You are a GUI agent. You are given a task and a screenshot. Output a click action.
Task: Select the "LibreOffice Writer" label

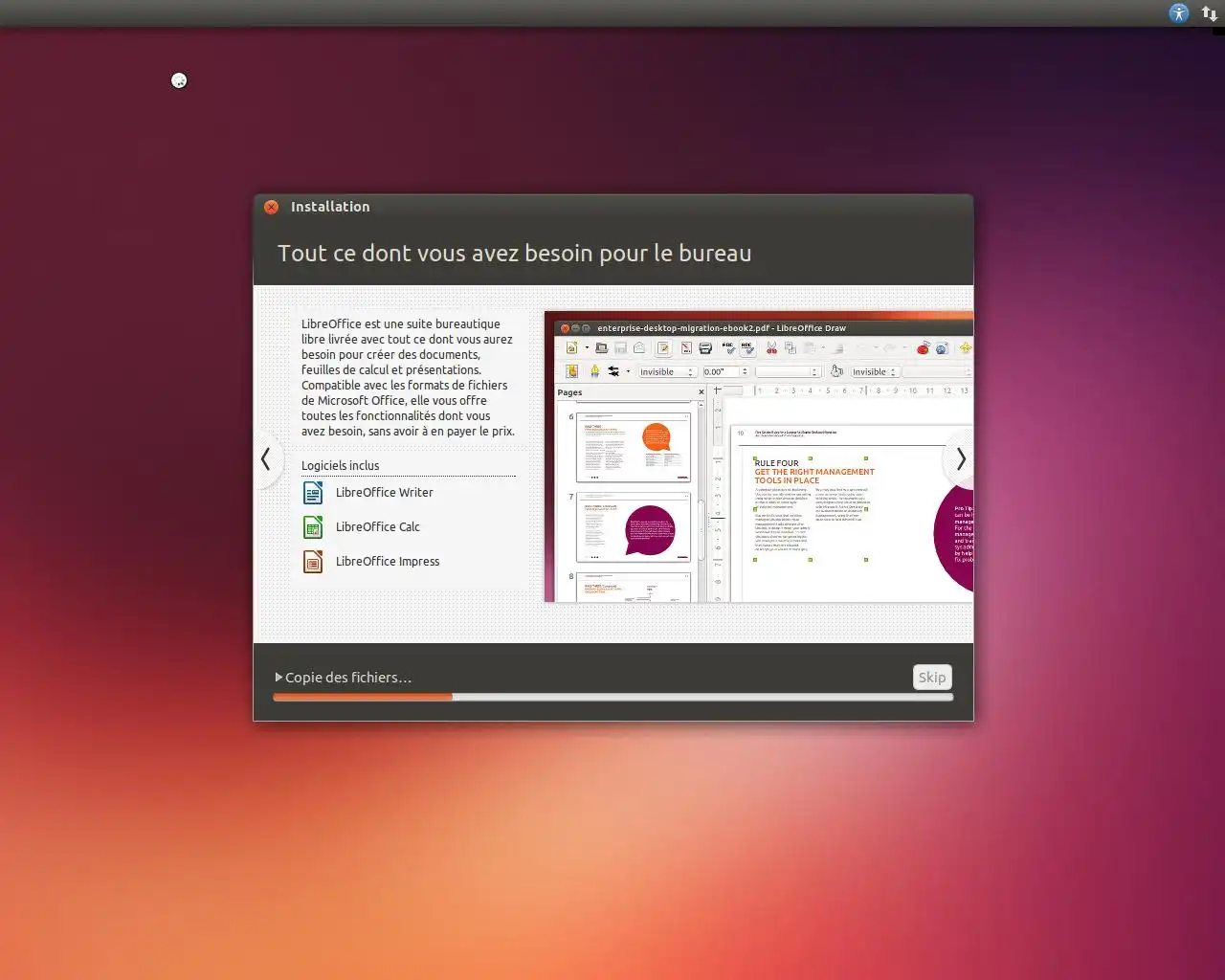coord(385,493)
